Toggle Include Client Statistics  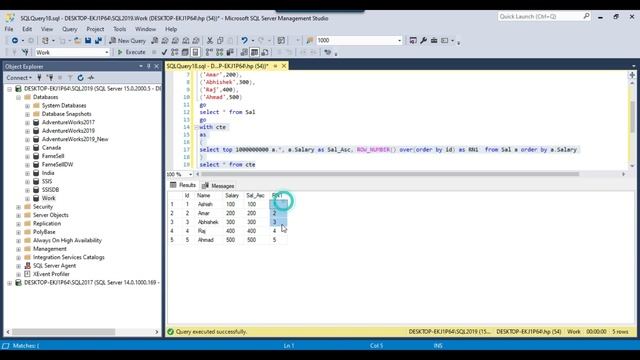point(230,52)
